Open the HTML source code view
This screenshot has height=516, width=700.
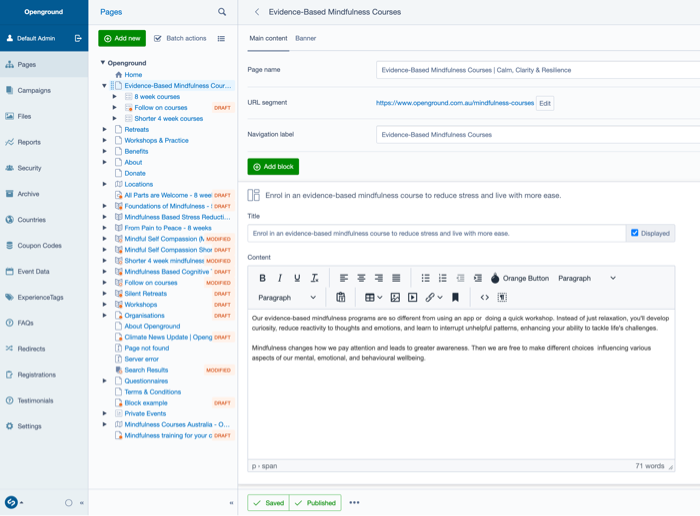485,297
